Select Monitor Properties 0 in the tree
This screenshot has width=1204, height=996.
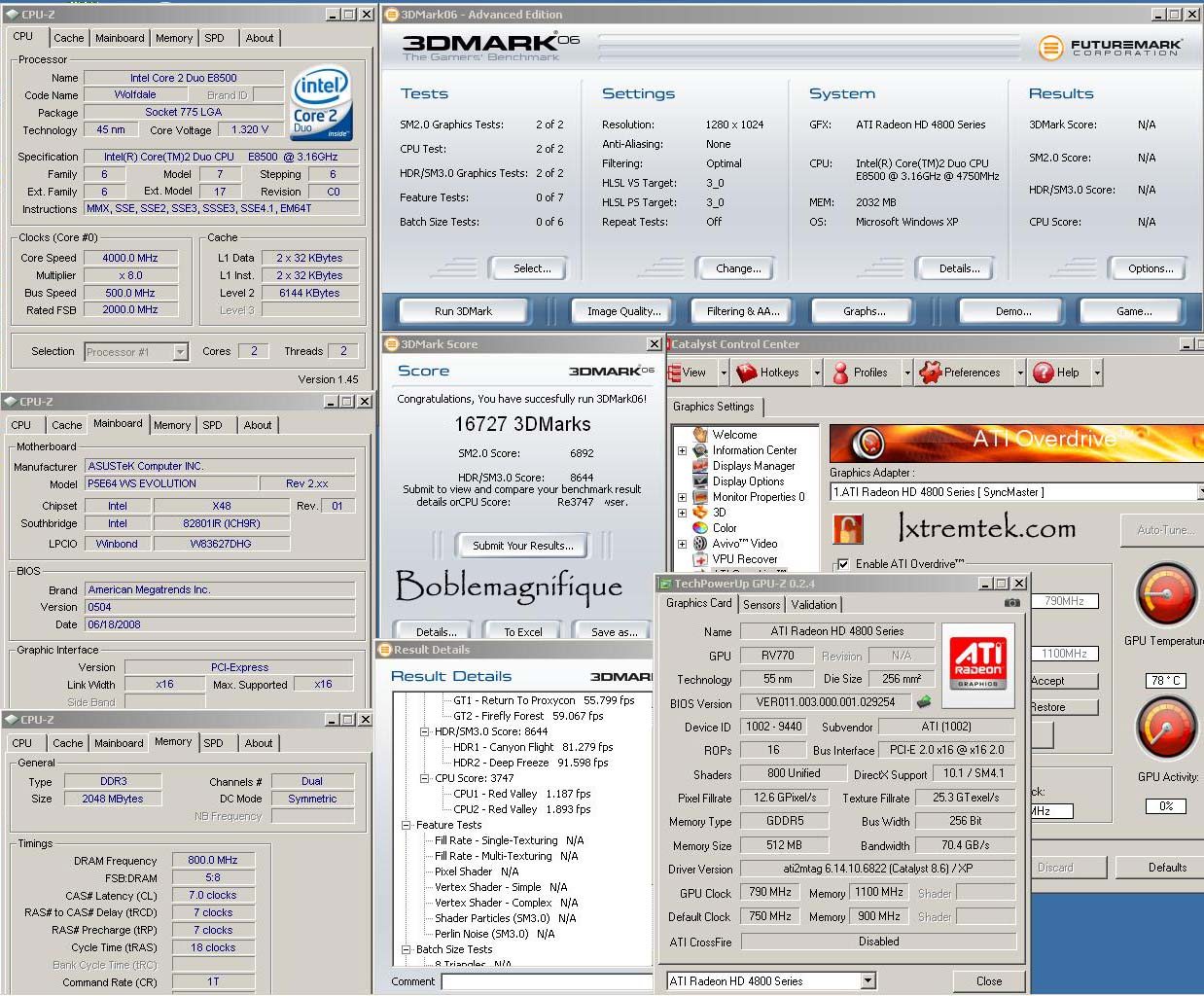[x=759, y=497]
